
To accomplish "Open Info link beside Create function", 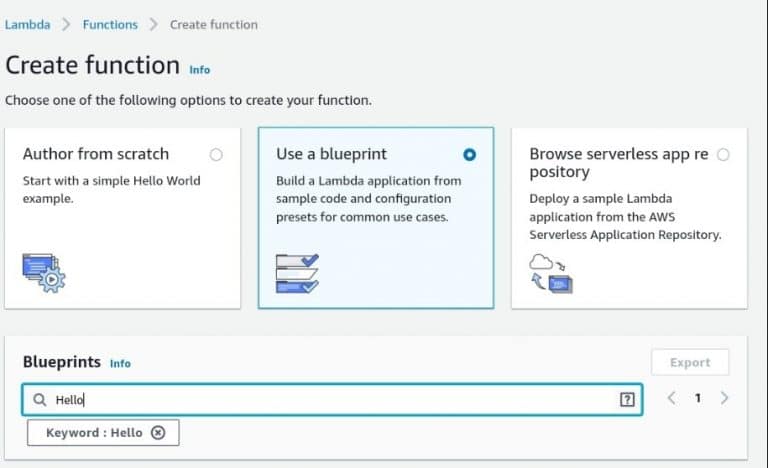I will (200, 70).
